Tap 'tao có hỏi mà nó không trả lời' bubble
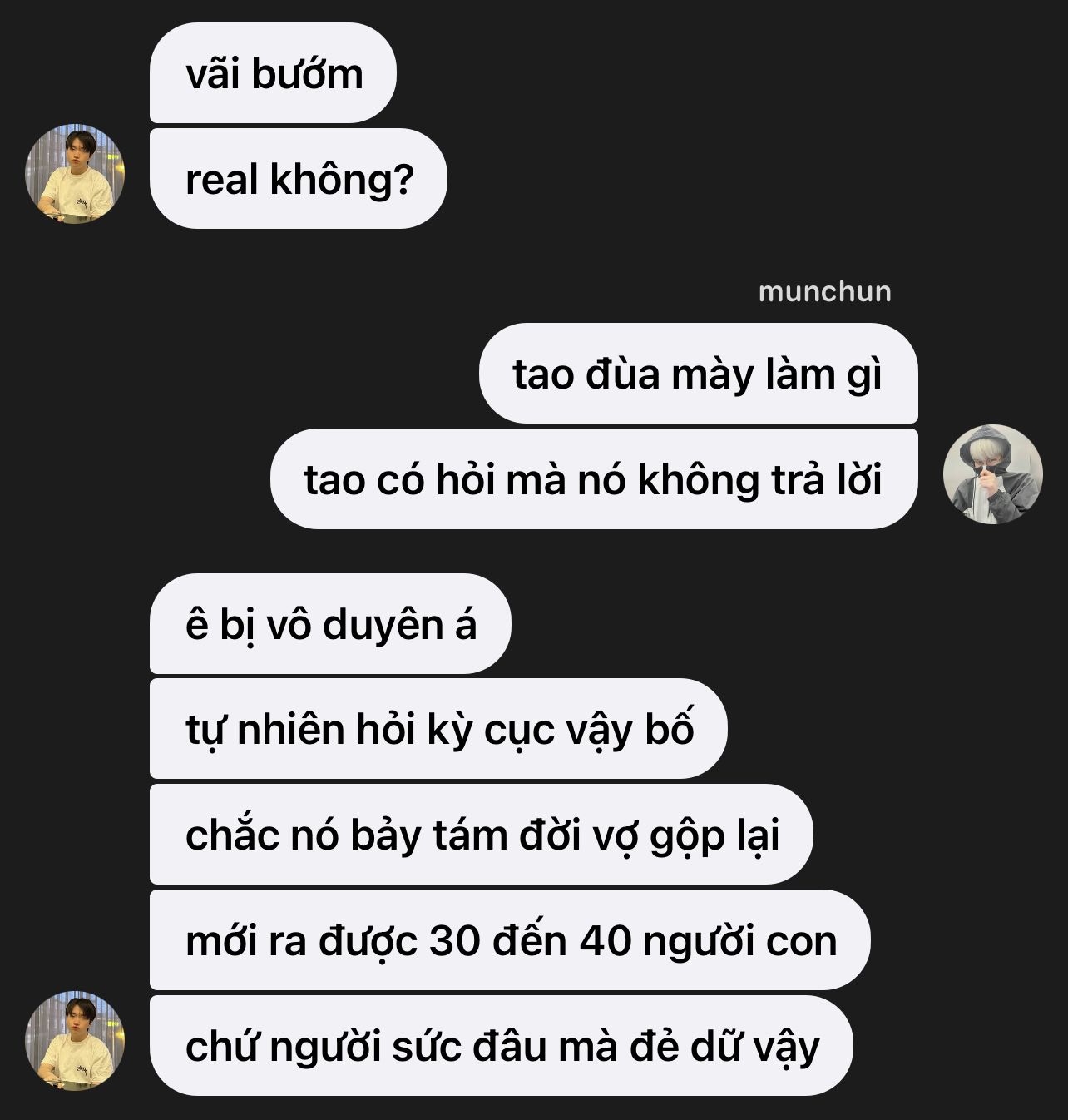 pos(594,479)
